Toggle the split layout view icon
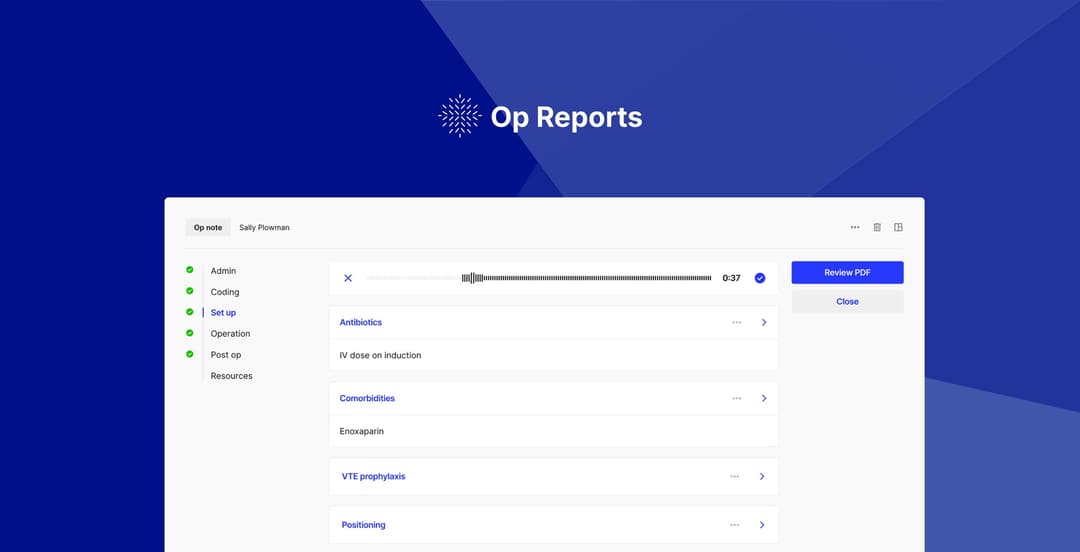This screenshot has width=1080, height=552. (898, 227)
